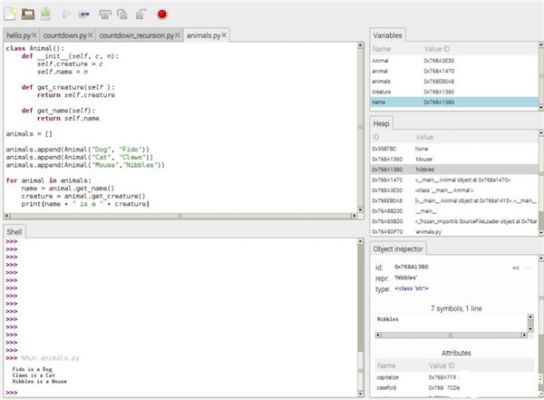Click the 'casefold' attribute row
544x400 pixels.
click(454, 388)
